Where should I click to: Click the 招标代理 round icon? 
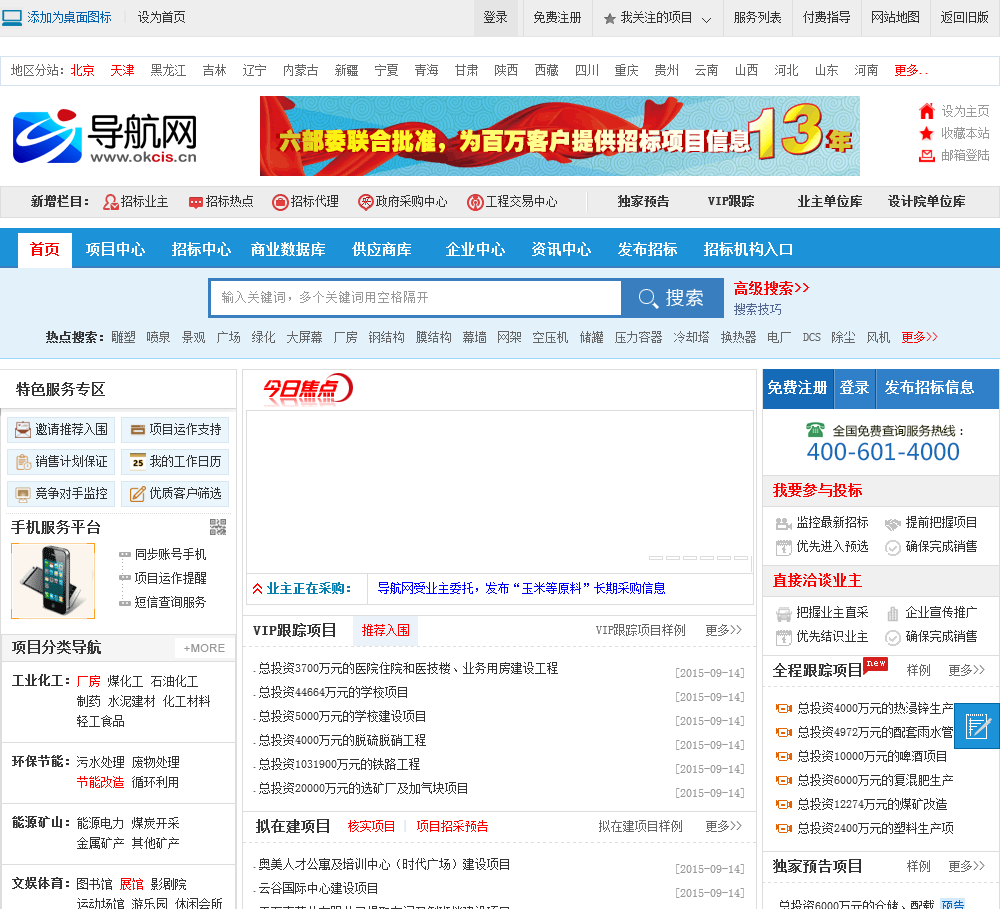[x=280, y=202]
